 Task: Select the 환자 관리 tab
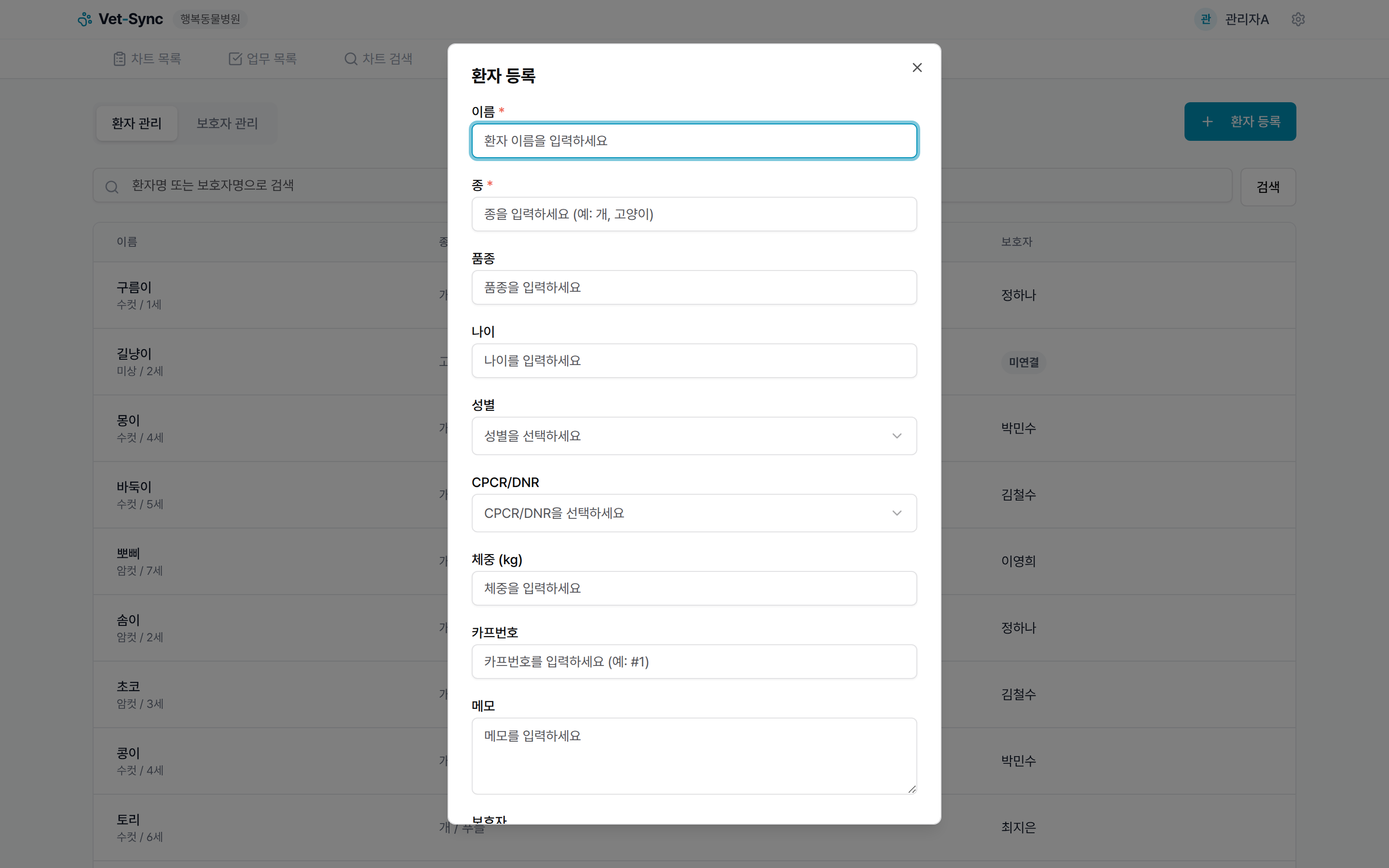[136, 123]
